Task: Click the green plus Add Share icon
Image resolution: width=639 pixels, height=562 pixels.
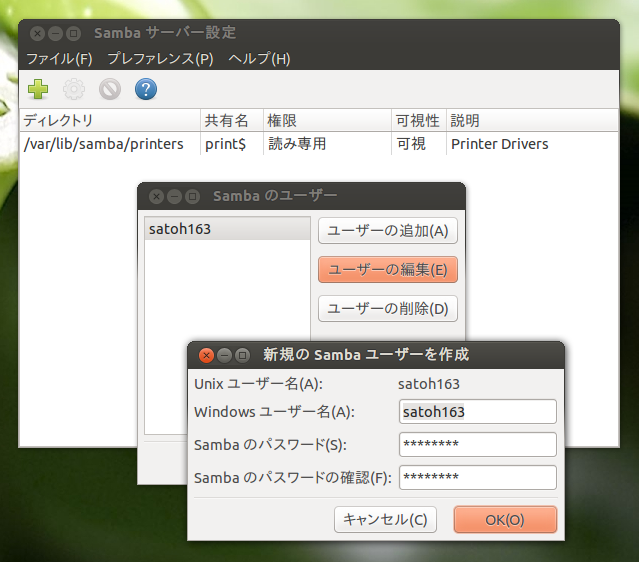Action: point(38,90)
